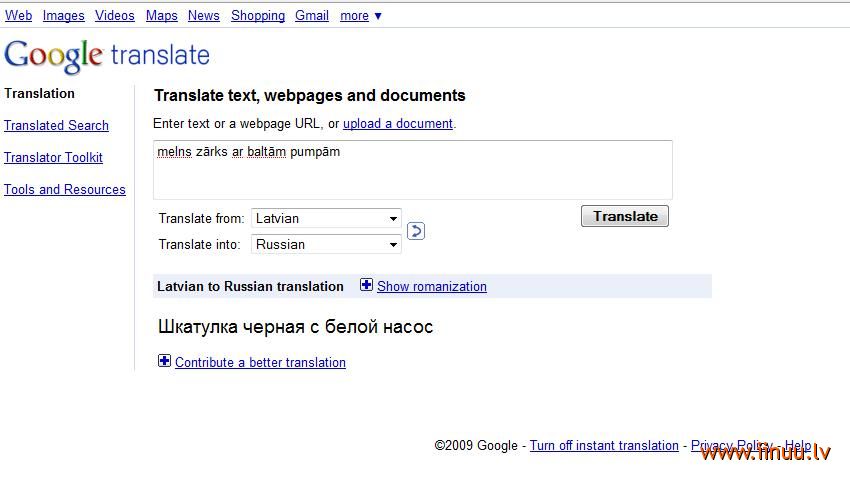Viewport: 850px width, 484px height.
Task: Select the Translation sidebar heading
Action: [x=40, y=93]
